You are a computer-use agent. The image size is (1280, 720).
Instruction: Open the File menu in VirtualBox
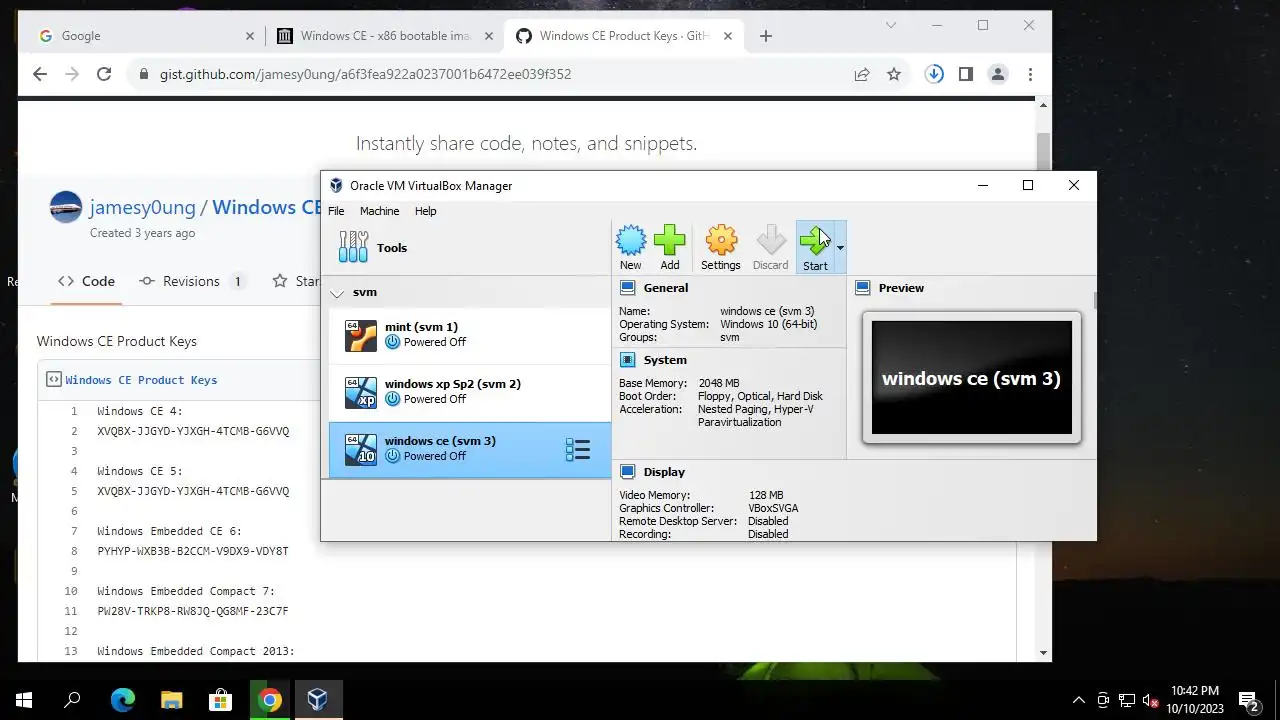(x=336, y=211)
